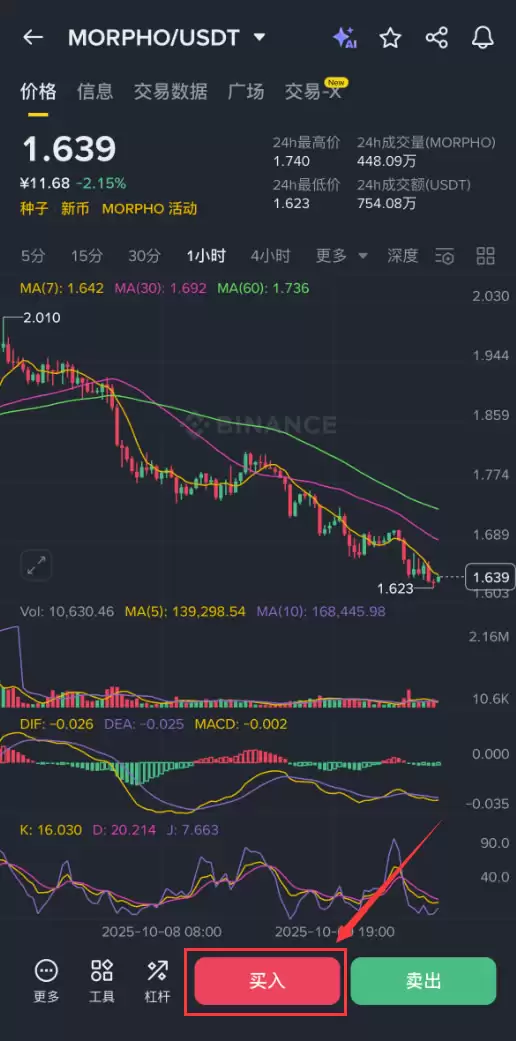Tap the green 卖出 button
This screenshot has width=516, height=1041.
point(423,981)
